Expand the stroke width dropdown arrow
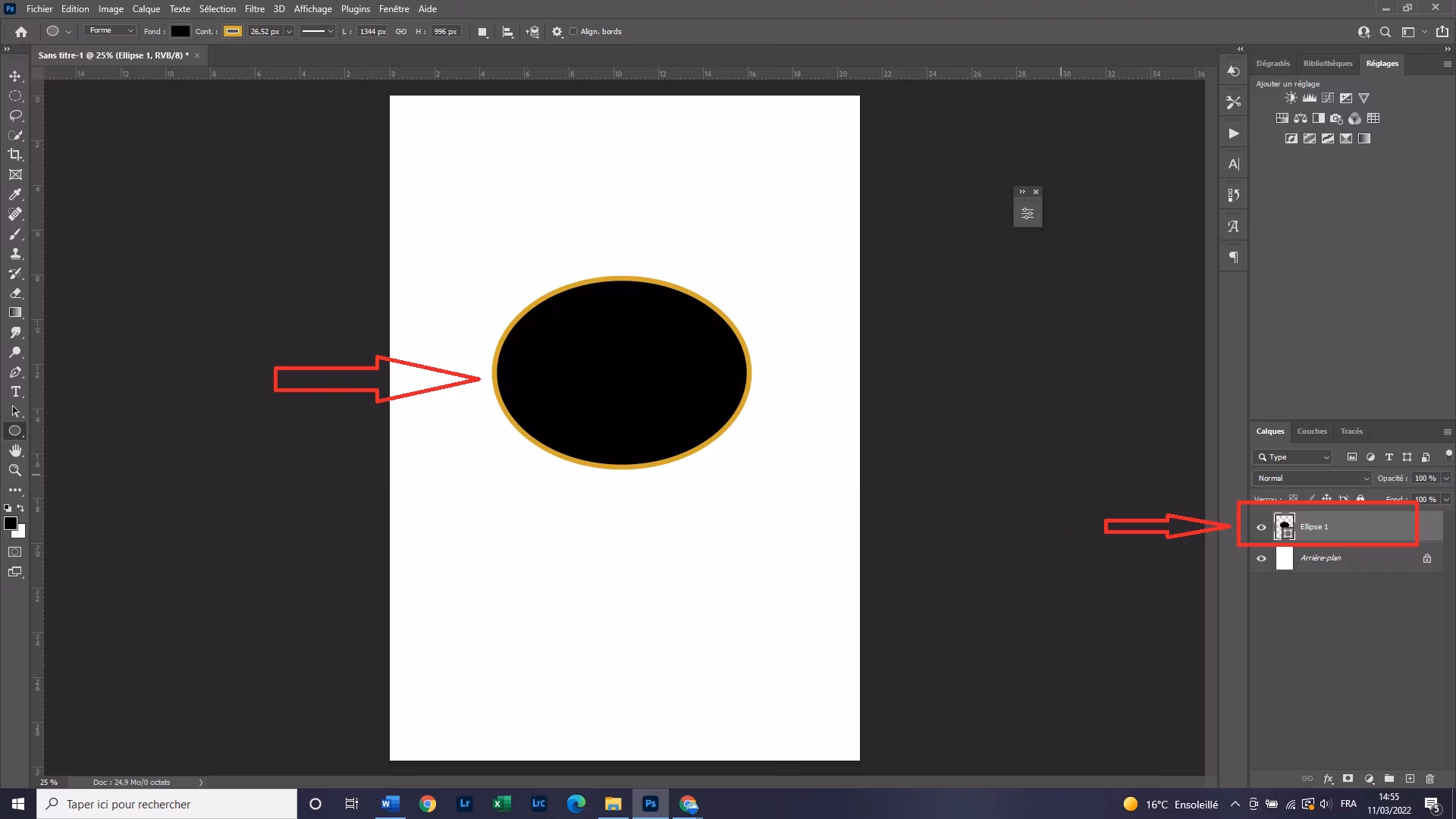The width and height of the screenshot is (1456, 819). pyautogui.click(x=331, y=31)
